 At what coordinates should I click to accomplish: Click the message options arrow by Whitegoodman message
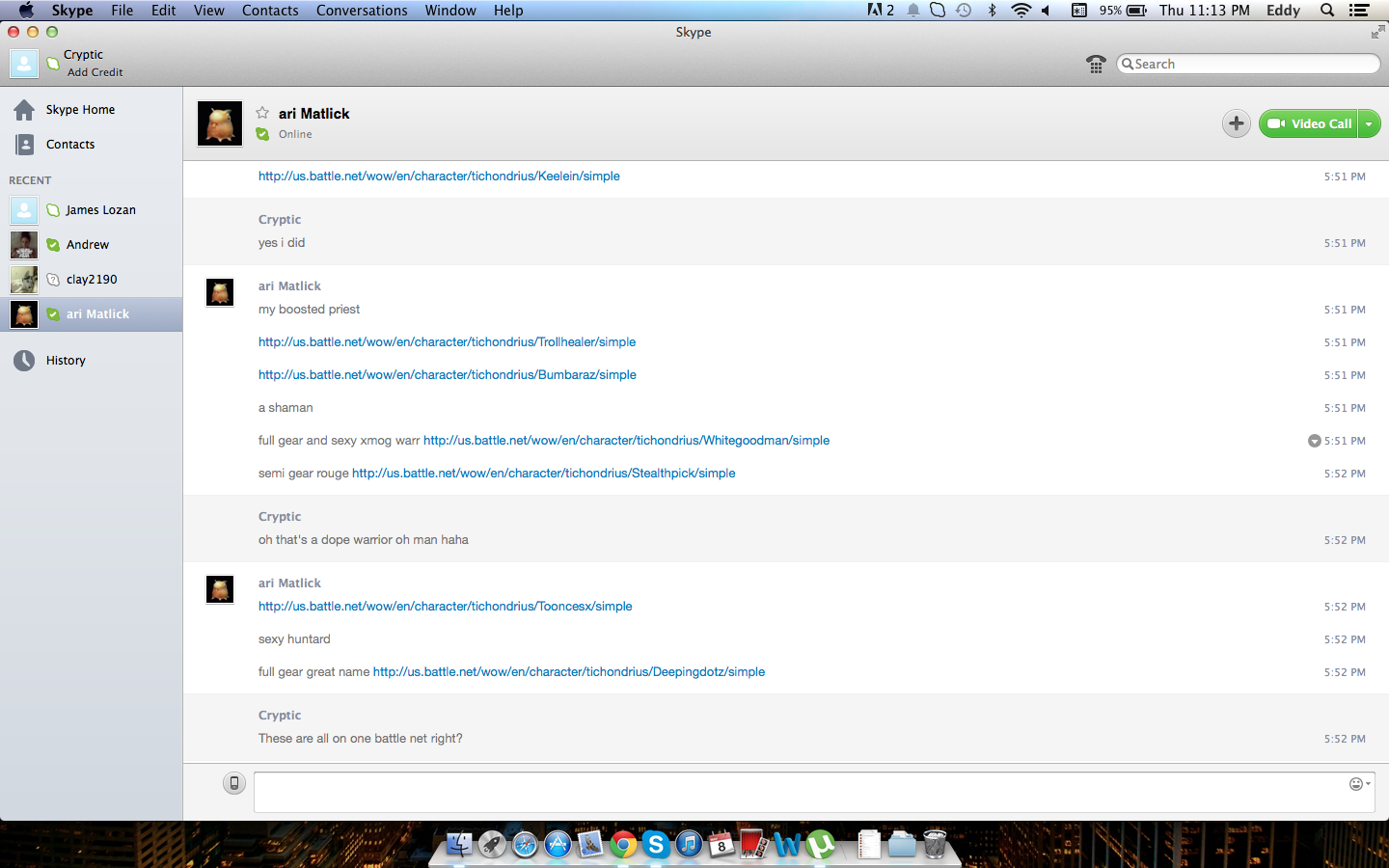(1314, 441)
